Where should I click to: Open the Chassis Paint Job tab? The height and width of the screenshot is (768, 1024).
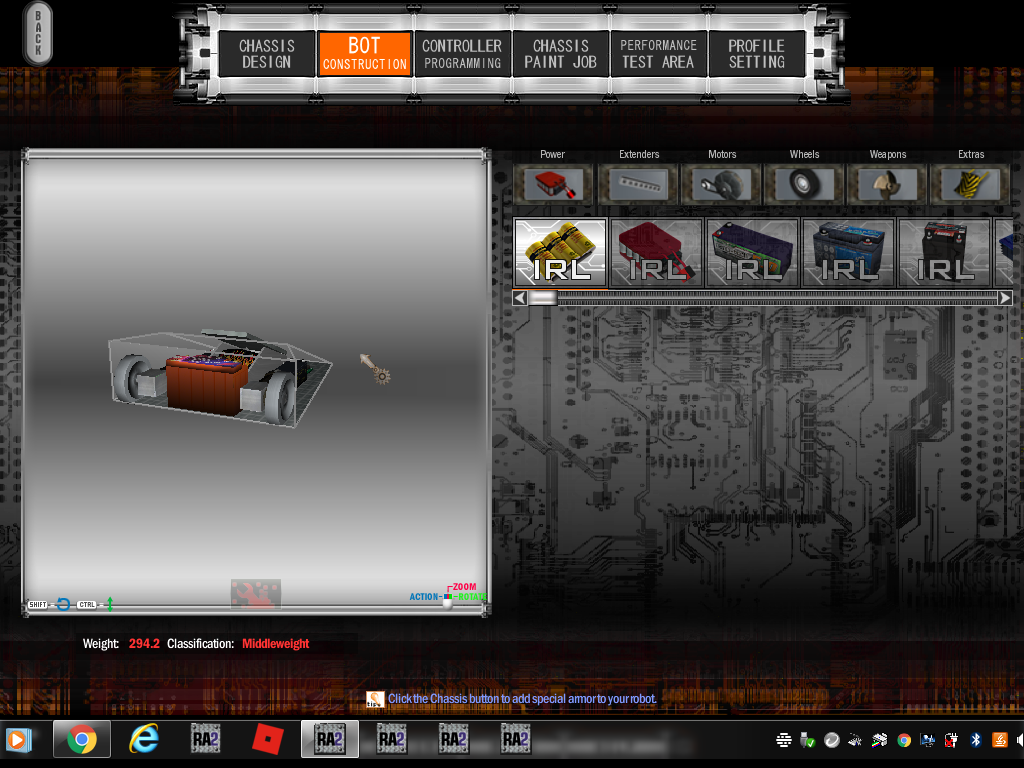pyautogui.click(x=560, y=54)
